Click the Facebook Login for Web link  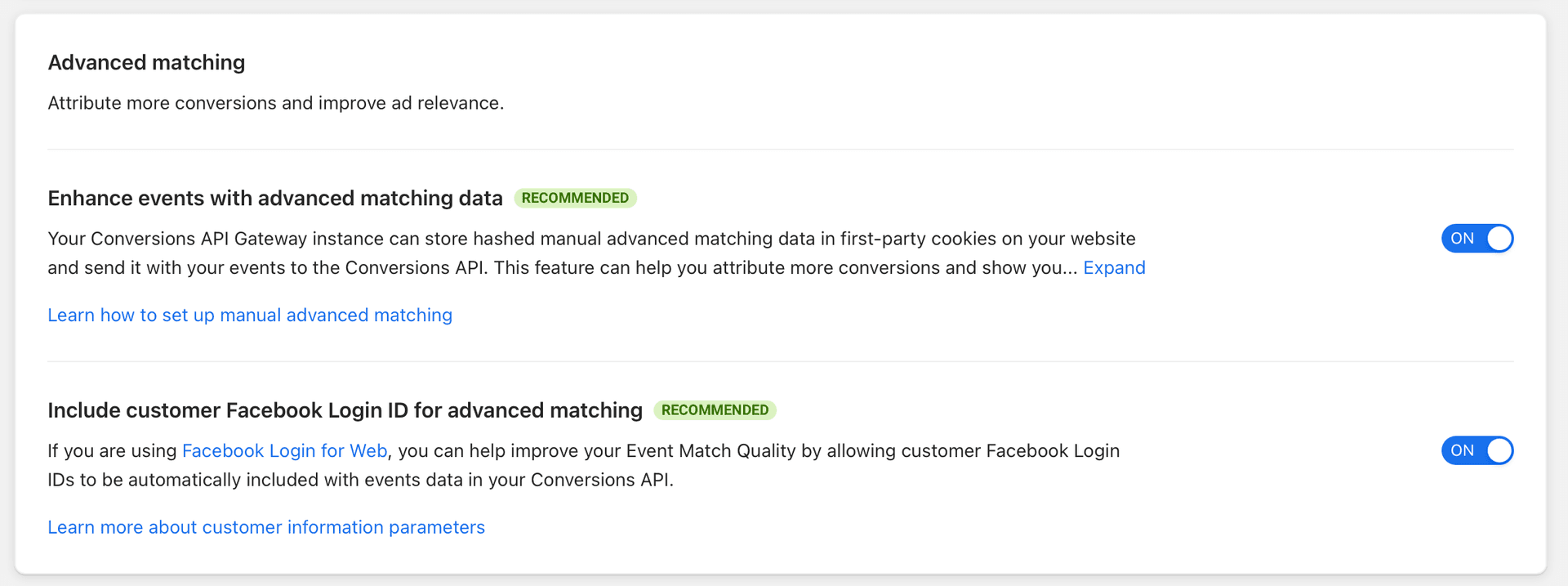click(284, 450)
